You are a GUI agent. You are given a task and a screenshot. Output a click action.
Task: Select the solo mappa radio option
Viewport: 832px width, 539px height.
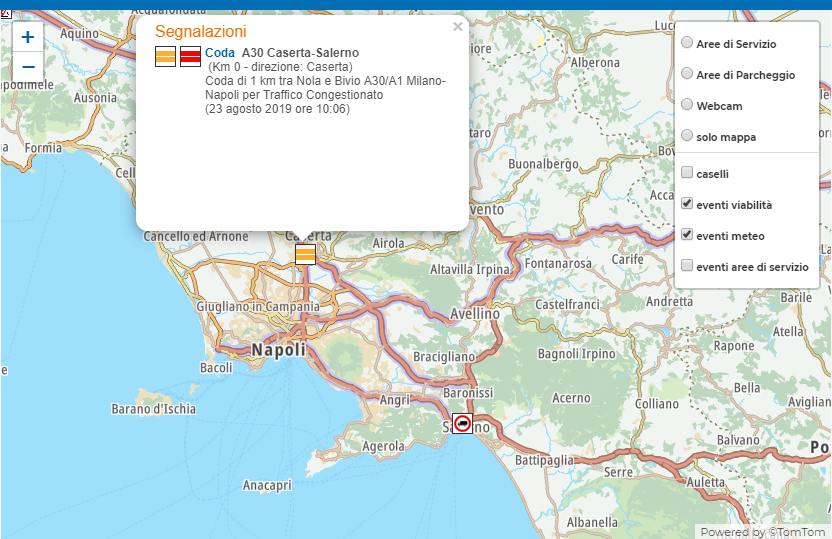(x=687, y=136)
